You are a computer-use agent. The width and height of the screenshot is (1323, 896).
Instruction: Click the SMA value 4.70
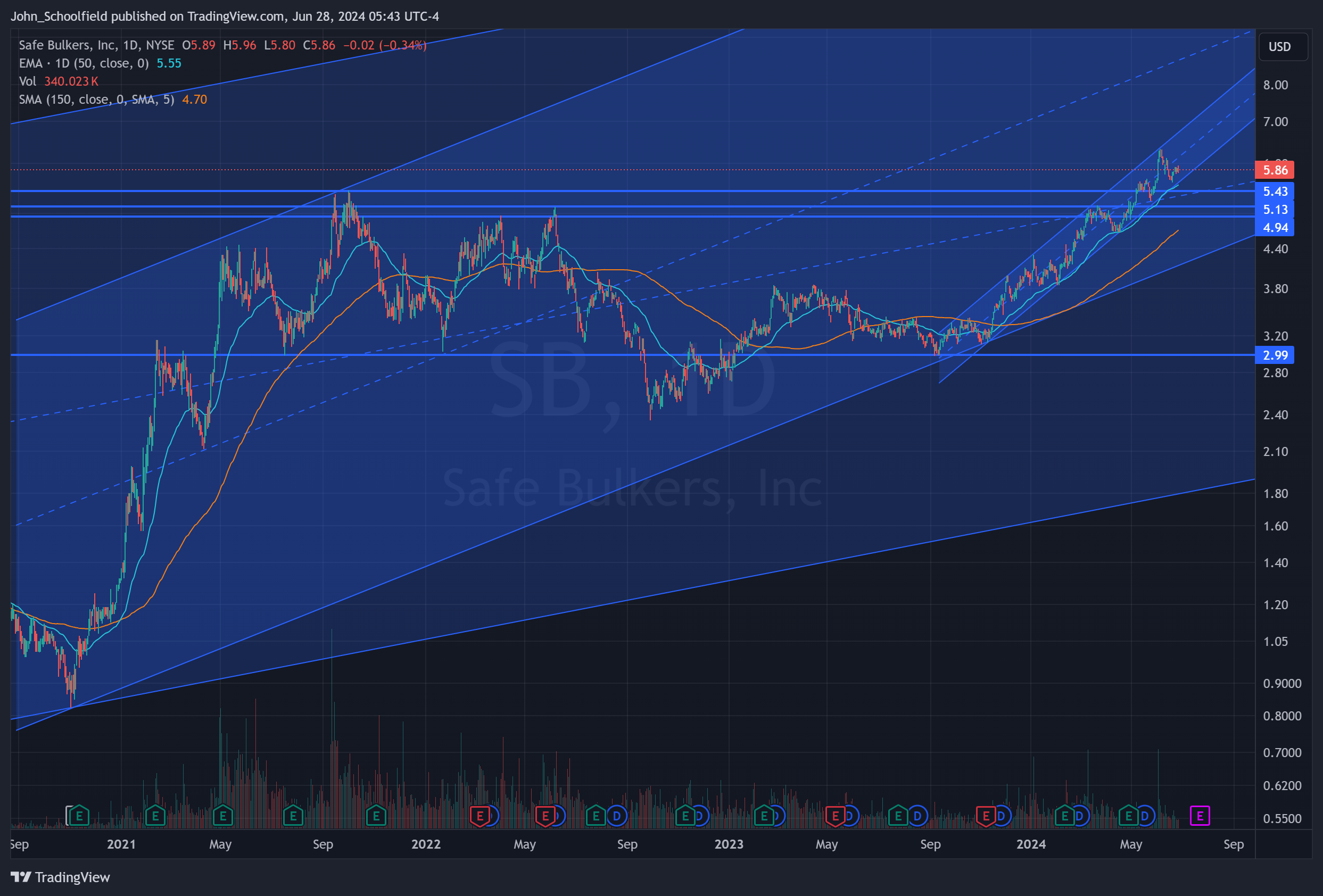tap(195, 99)
